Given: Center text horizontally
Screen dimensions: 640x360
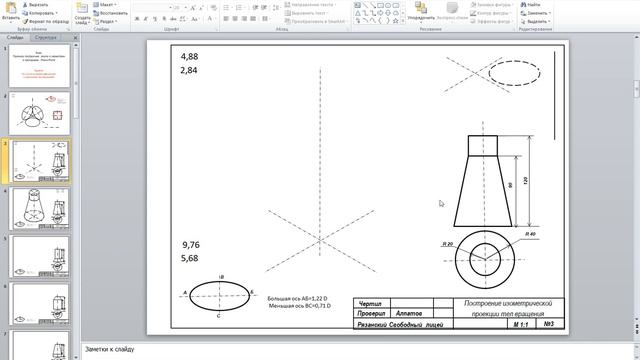Looking at the screenshot, I should click(x=235, y=19).
